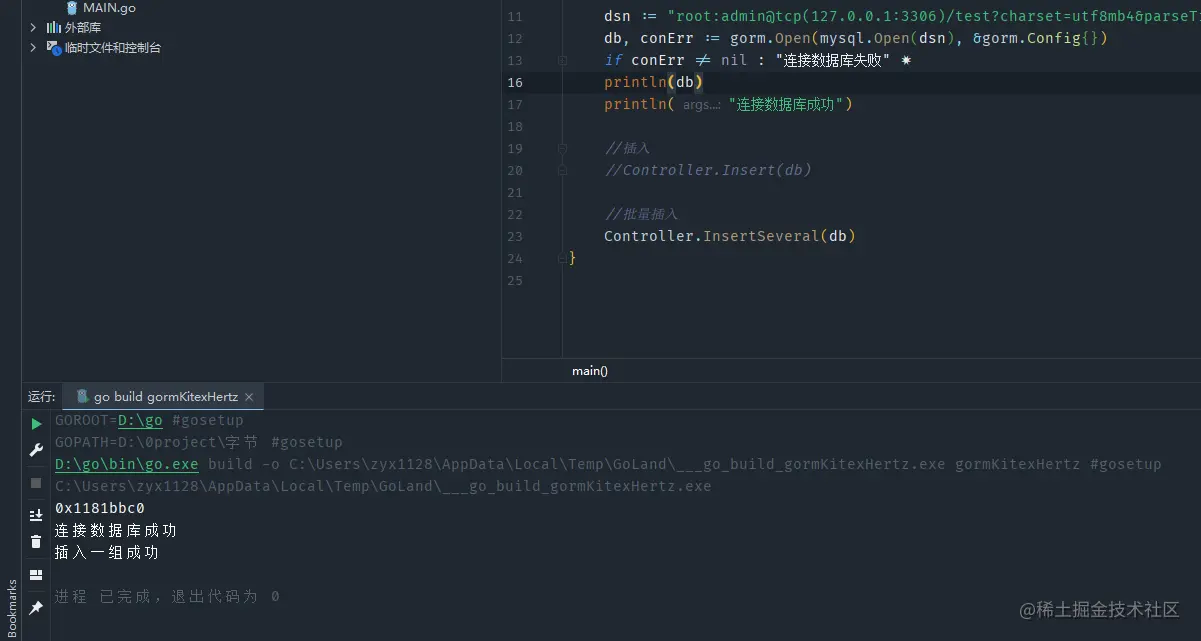The height and width of the screenshot is (641, 1201).
Task: Expand folded if block on line 13
Action: (563, 60)
